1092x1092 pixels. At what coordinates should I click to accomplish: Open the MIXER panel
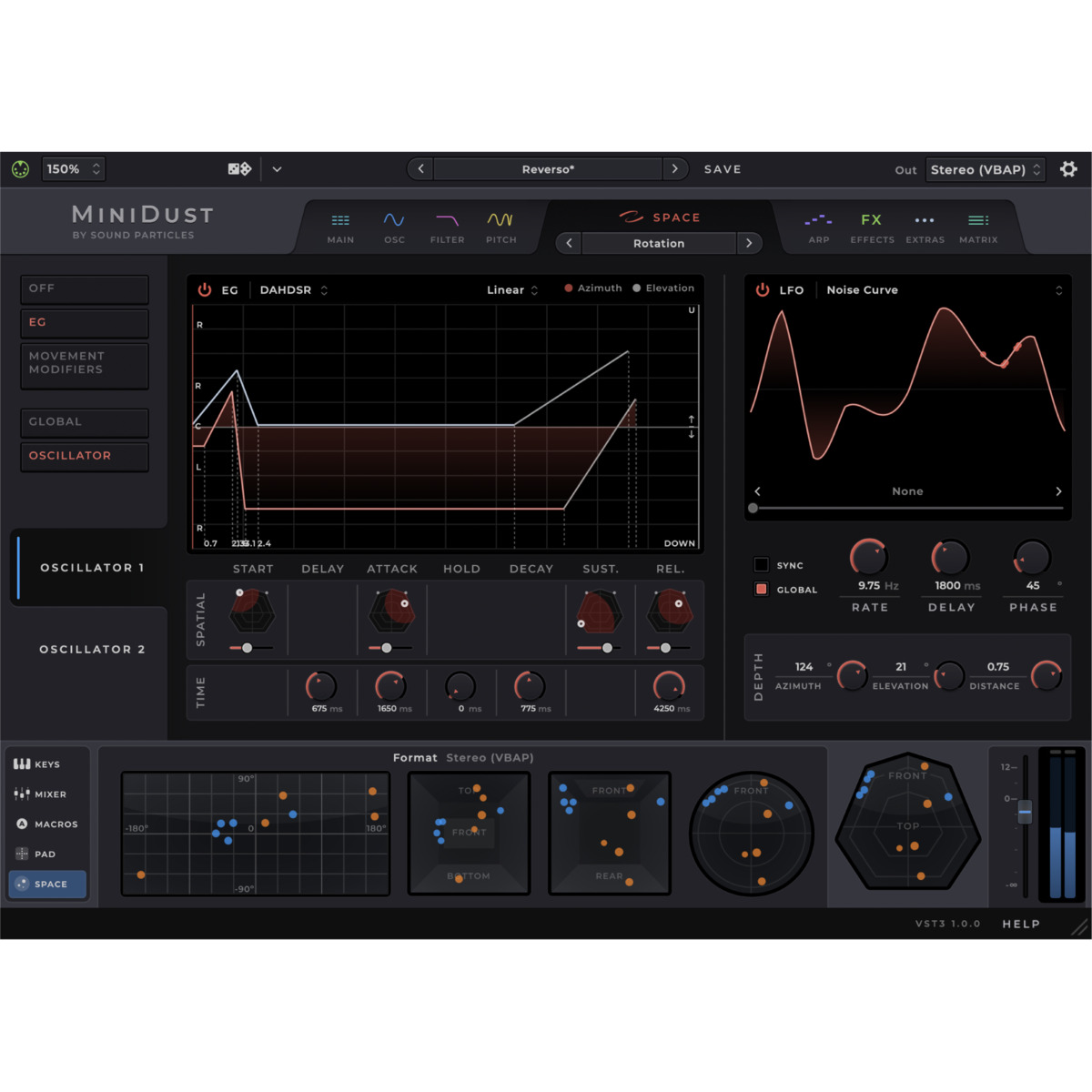pos(48,794)
